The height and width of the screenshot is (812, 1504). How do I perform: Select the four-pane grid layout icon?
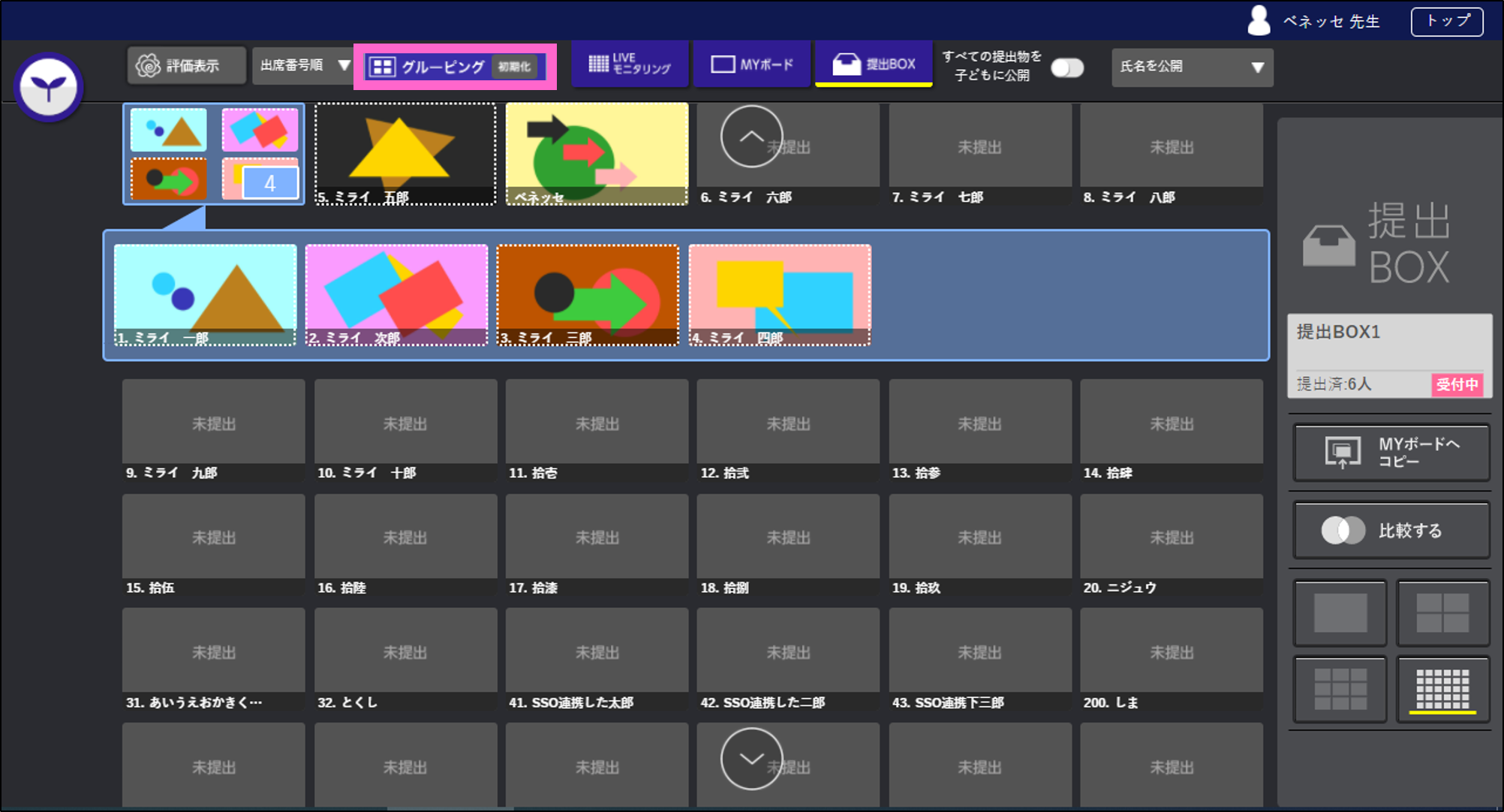(1442, 613)
